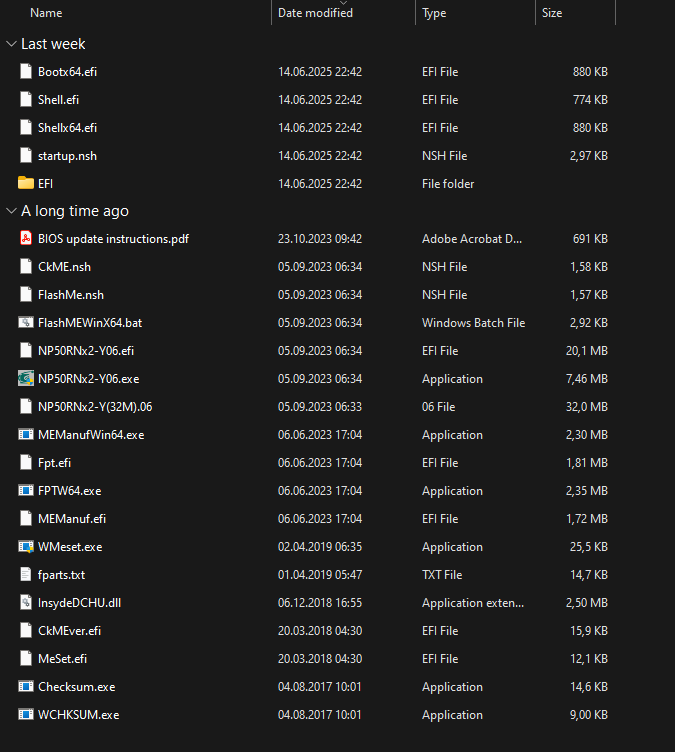This screenshot has width=675, height=752.
Task: Select file name MeSet.efi
Action: click(x=62, y=658)
